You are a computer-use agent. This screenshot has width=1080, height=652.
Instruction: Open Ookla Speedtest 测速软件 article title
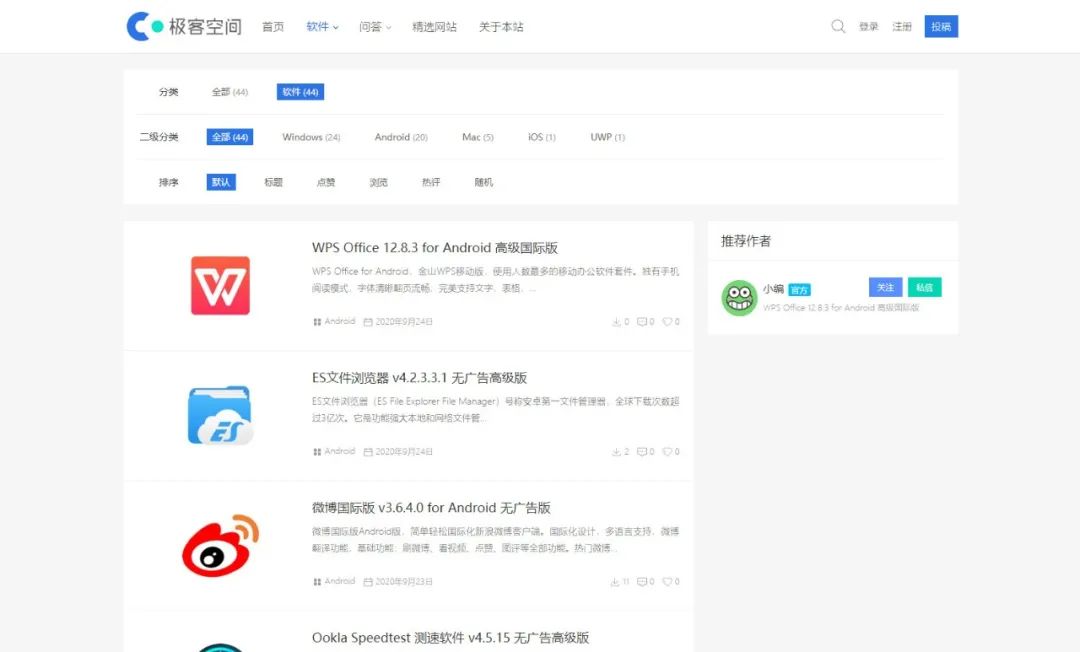click(450, 638)
